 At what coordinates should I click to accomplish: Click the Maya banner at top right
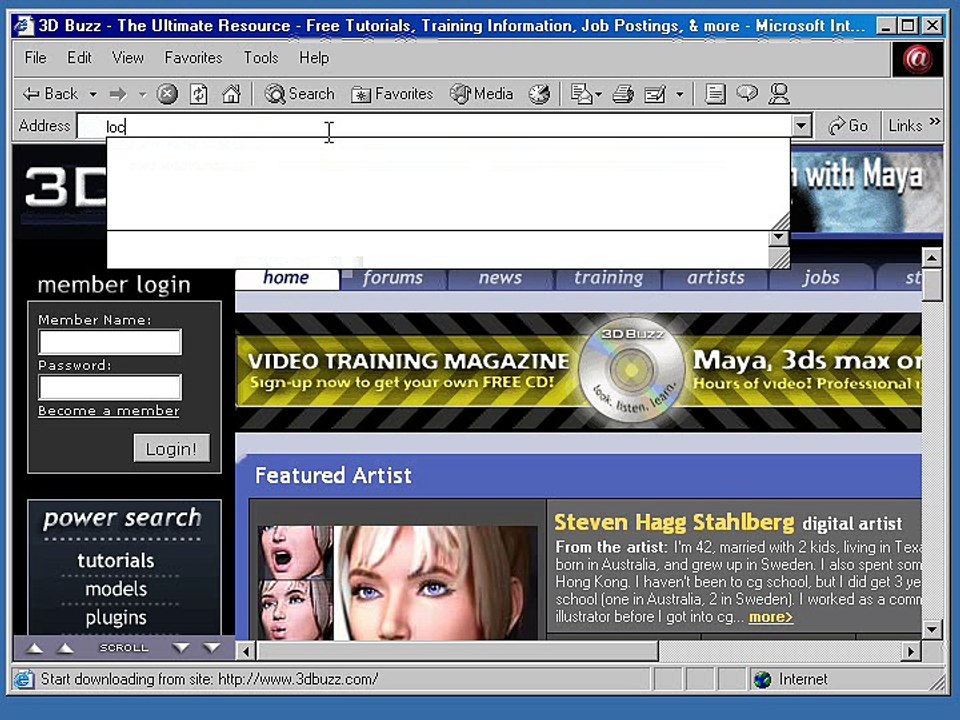(x=866, y=191)
